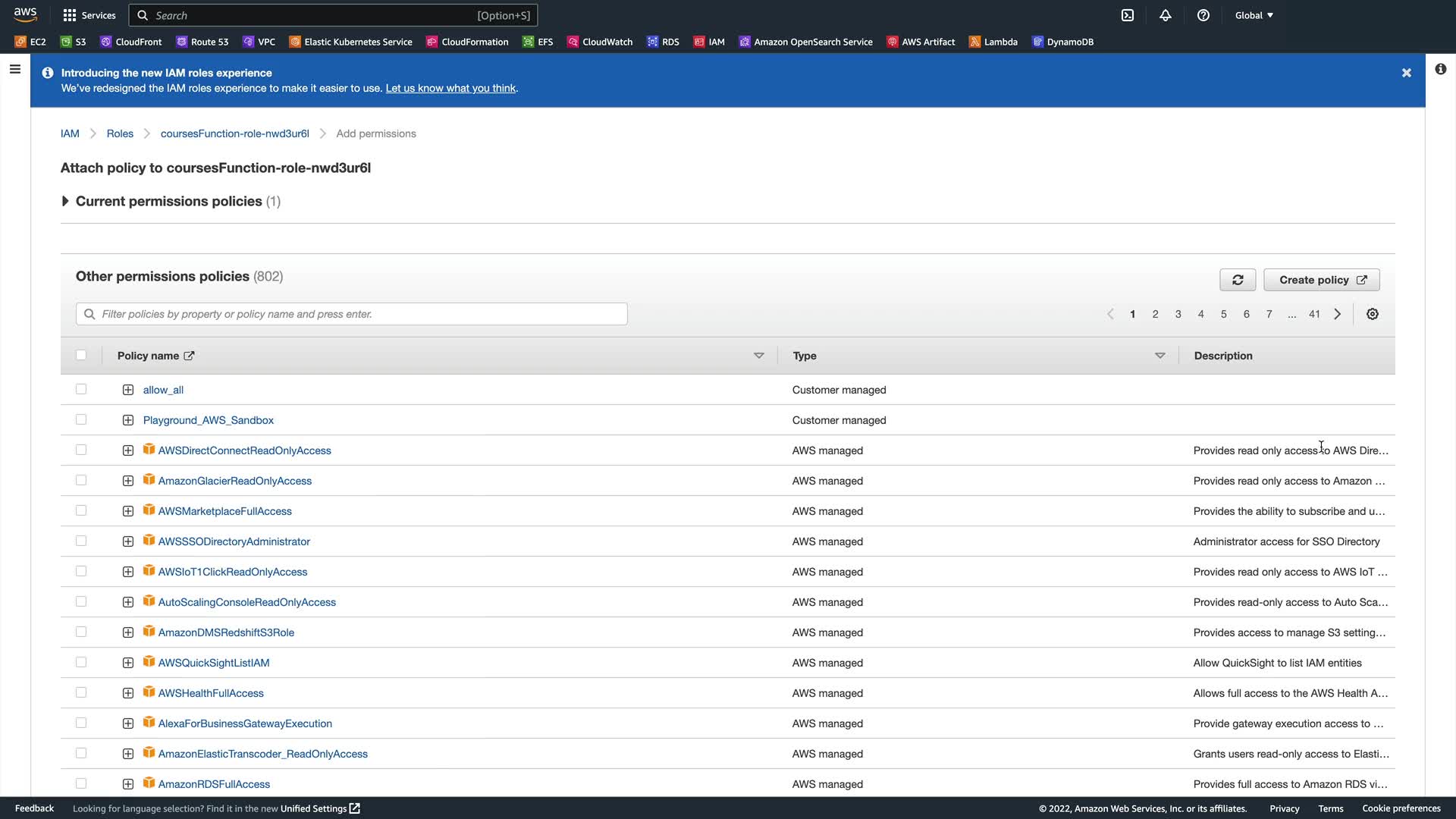
Task: Open the Global region dropdown
Action: [x=1254, y=15]
